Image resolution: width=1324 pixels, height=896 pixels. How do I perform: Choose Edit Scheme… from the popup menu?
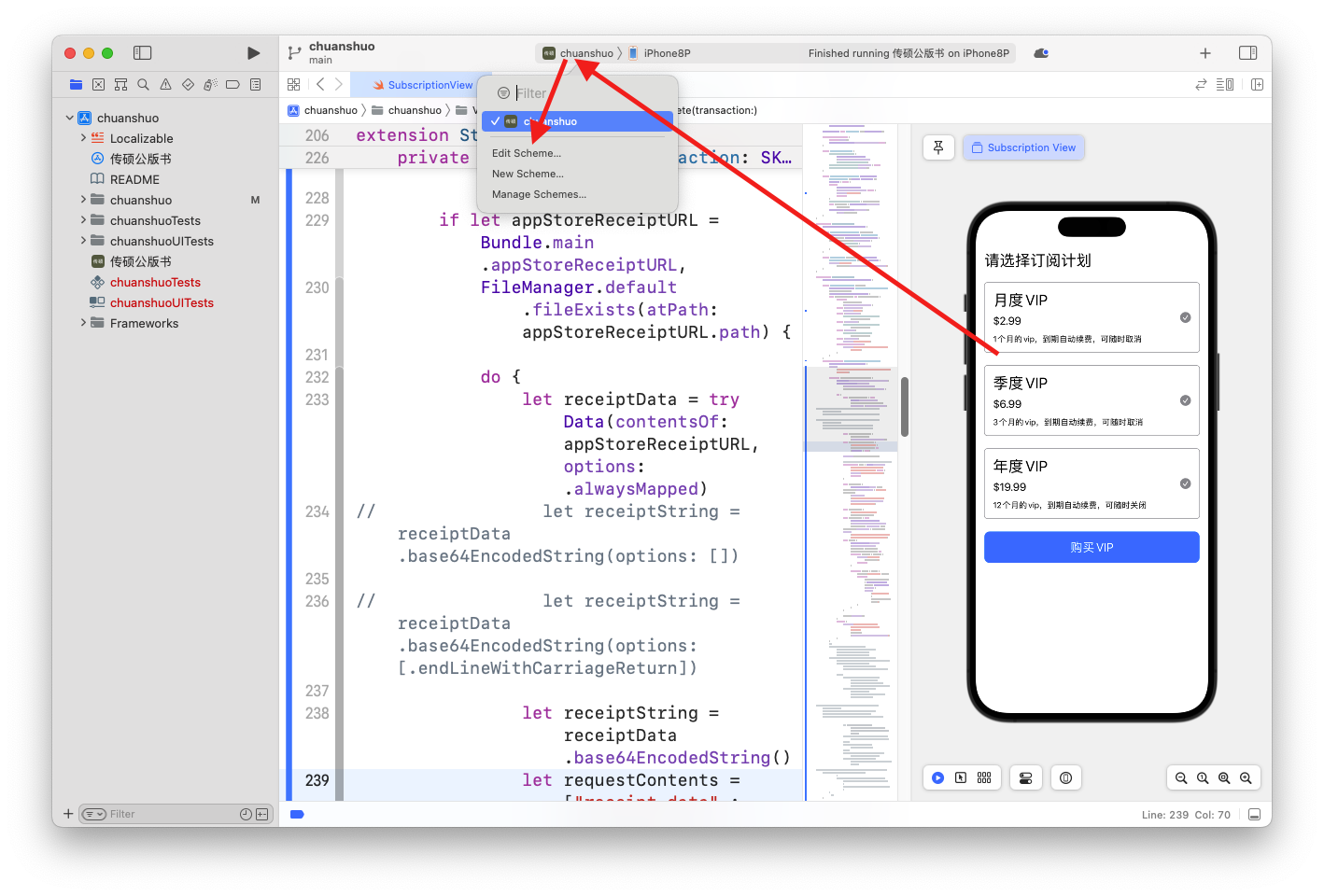coord(527,153)
